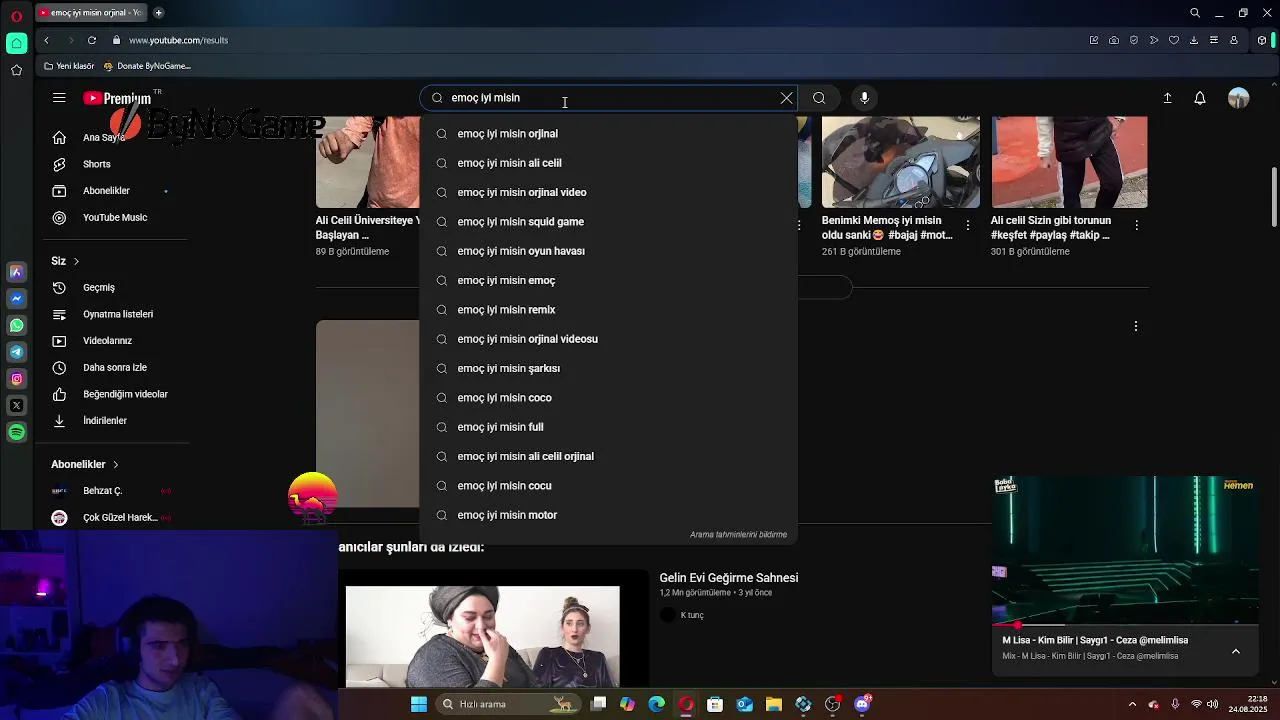
Task: Expand the "Siz" section chevron
Action: pyautogui.click(x=76, y=261)
